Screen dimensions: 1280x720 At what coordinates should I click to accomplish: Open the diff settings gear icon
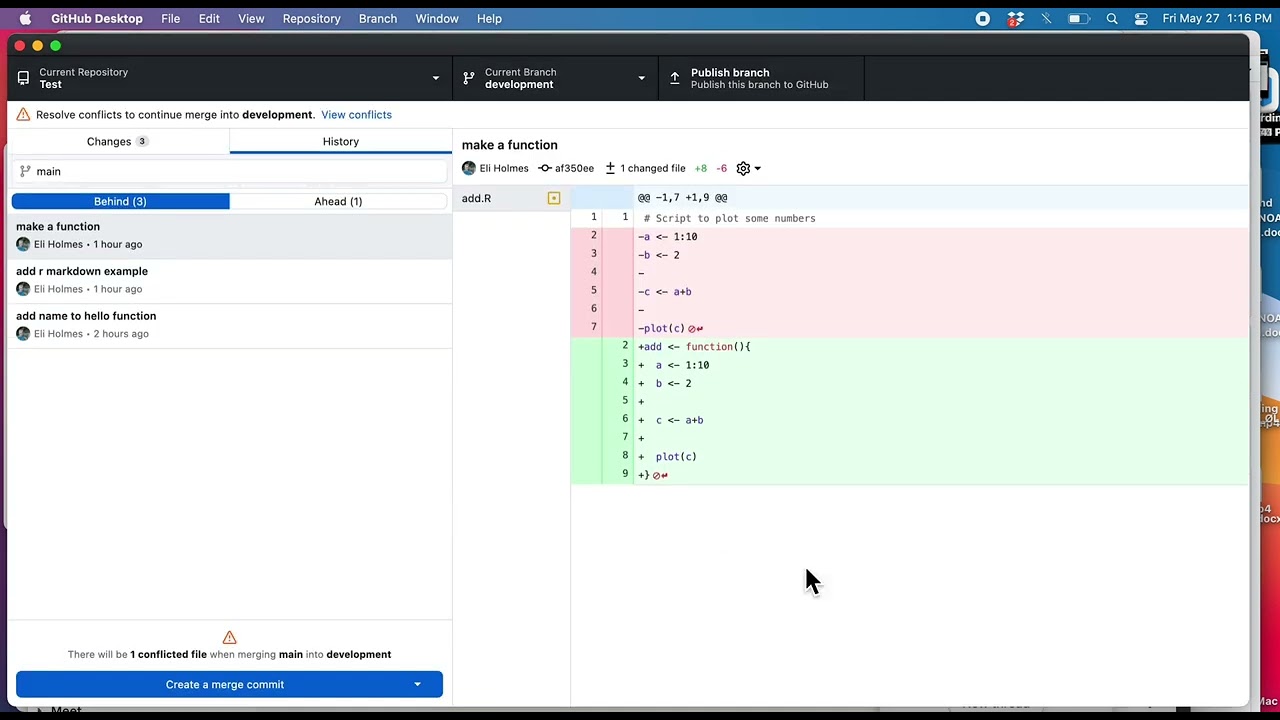(743, 168)
